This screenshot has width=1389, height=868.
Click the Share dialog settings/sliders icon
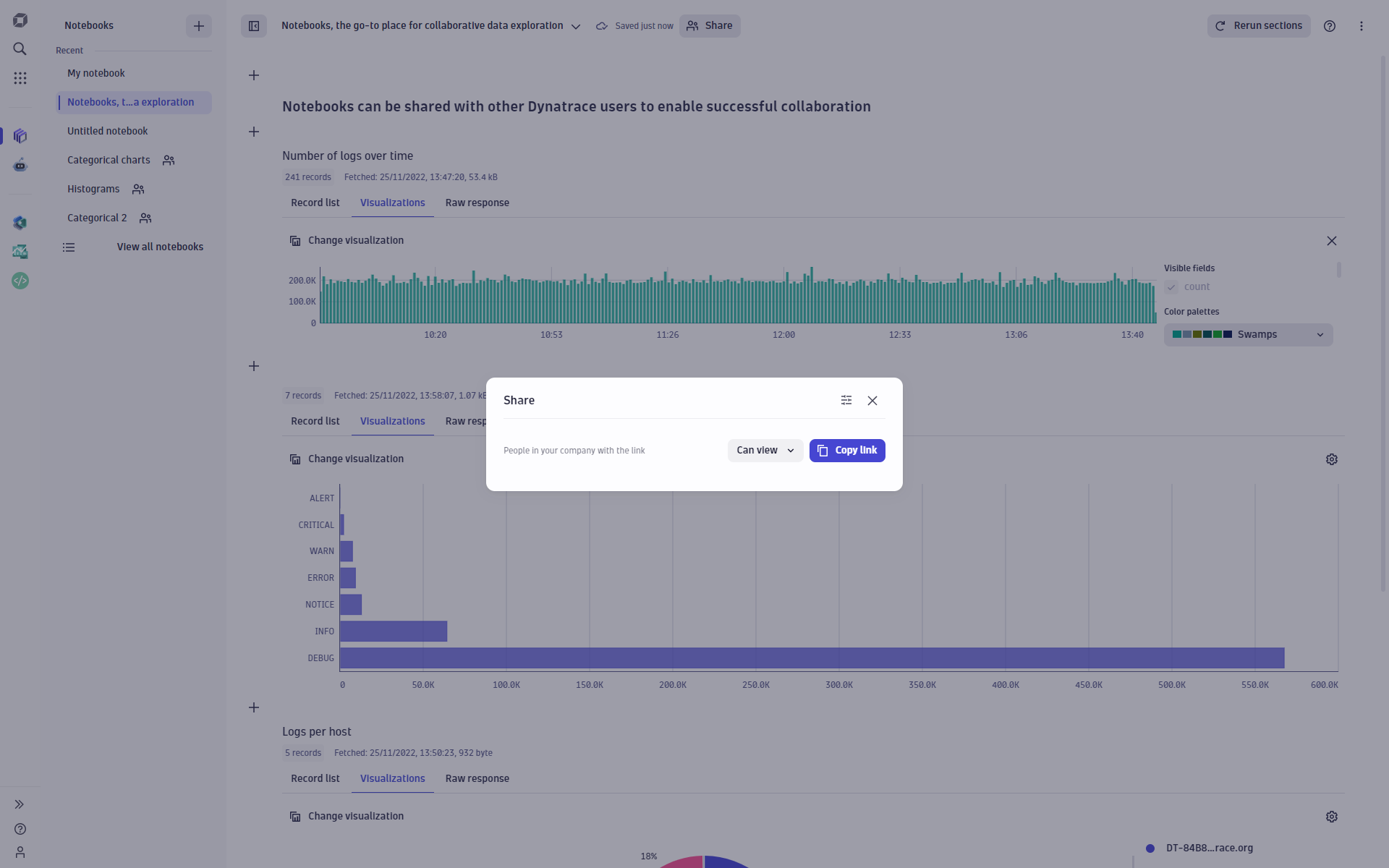846,400
